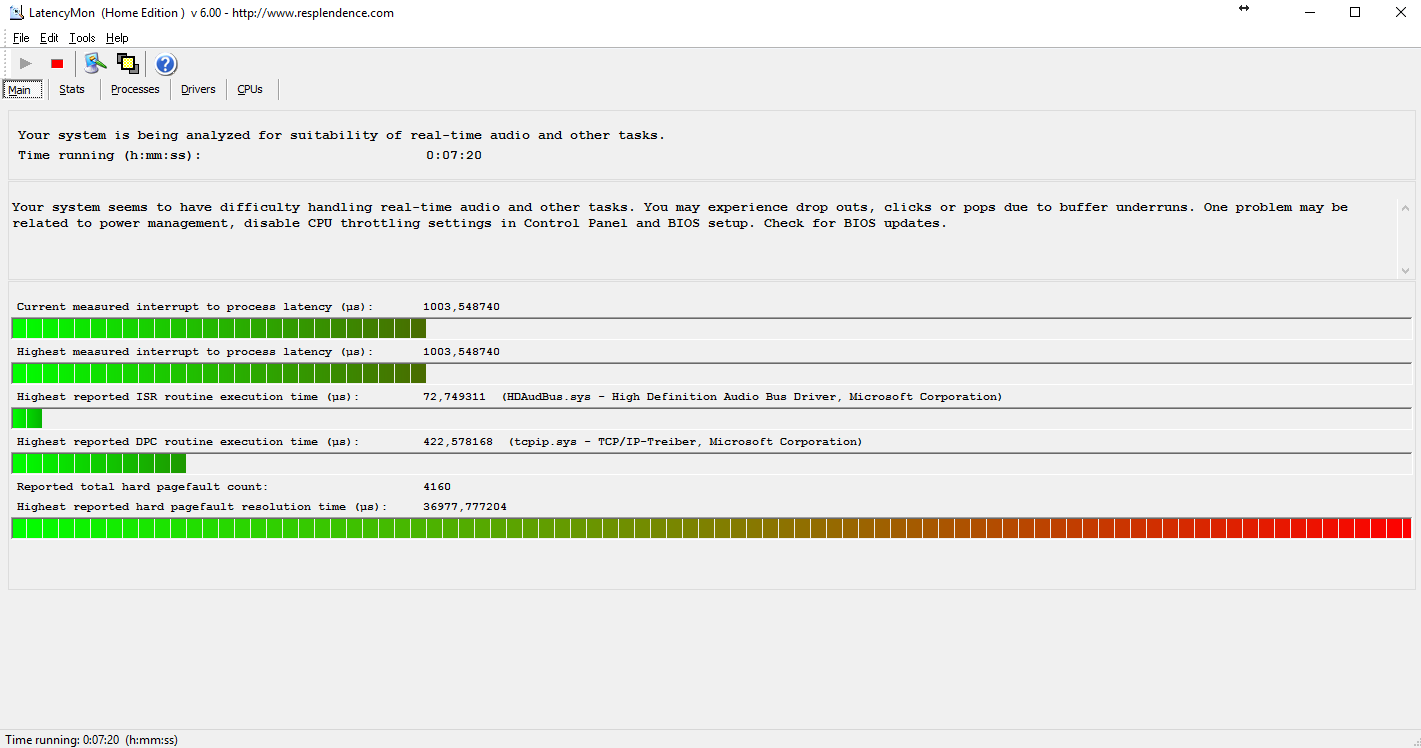
Task: Select the Main tab
Action: pyautogui.click(x=20, y=90)
